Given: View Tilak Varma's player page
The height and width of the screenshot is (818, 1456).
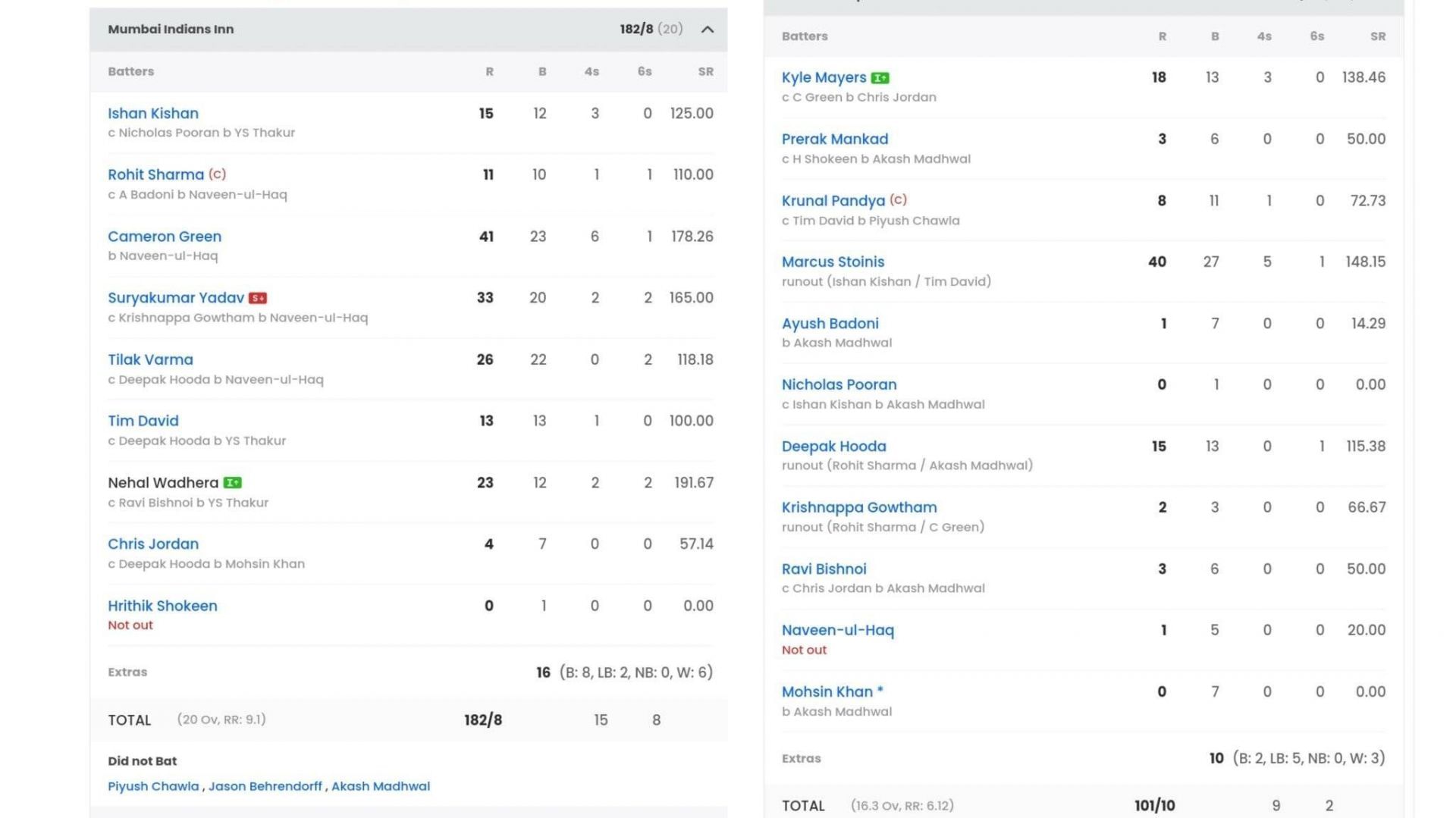Looking at the screenshot, I should pos(152,359).
